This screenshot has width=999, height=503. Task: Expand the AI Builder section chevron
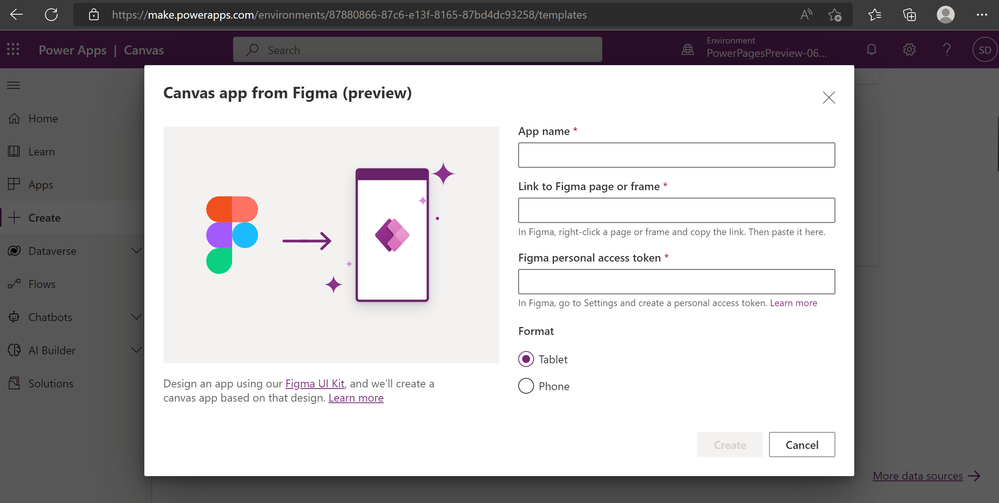pos(136,350)
